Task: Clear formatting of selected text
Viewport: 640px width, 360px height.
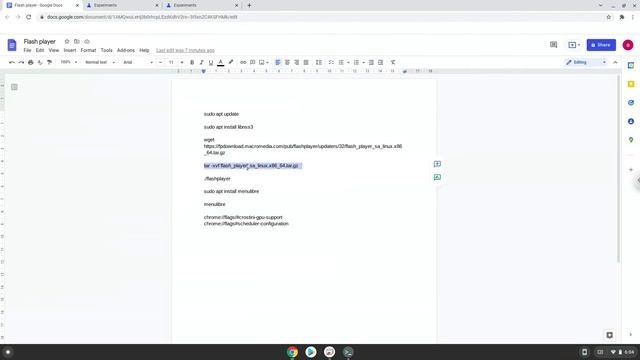Action: [393, 62]
